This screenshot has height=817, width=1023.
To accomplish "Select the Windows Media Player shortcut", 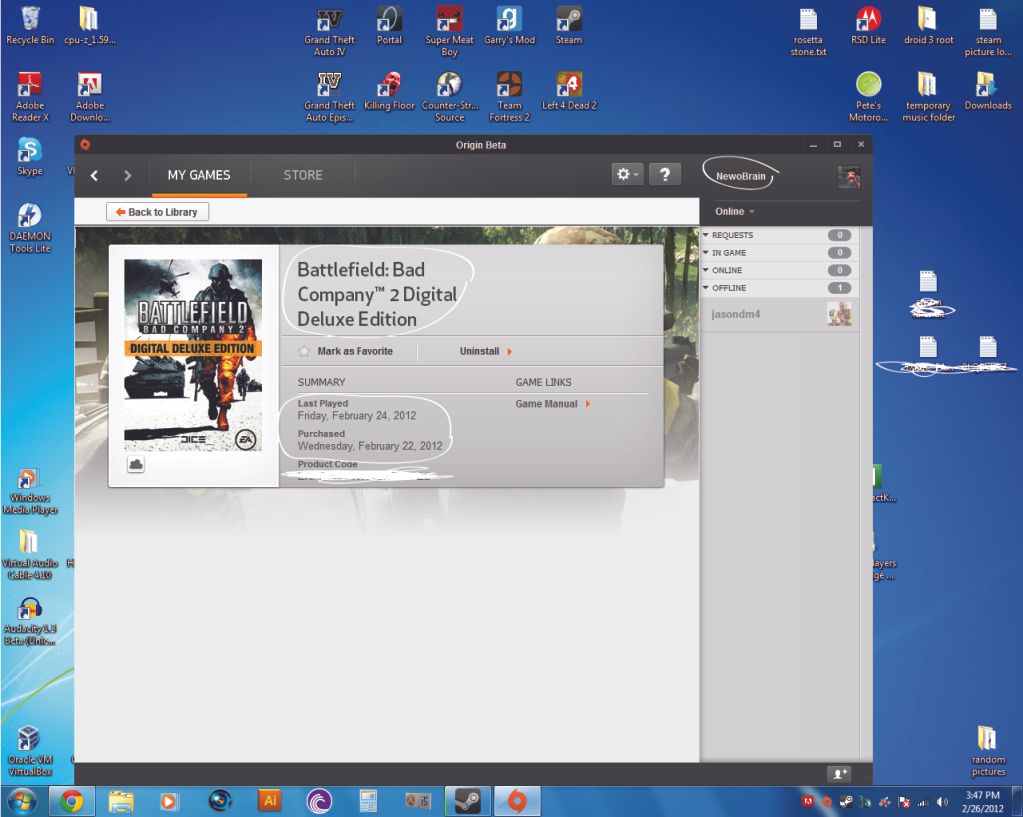I will tap(30, 492).
